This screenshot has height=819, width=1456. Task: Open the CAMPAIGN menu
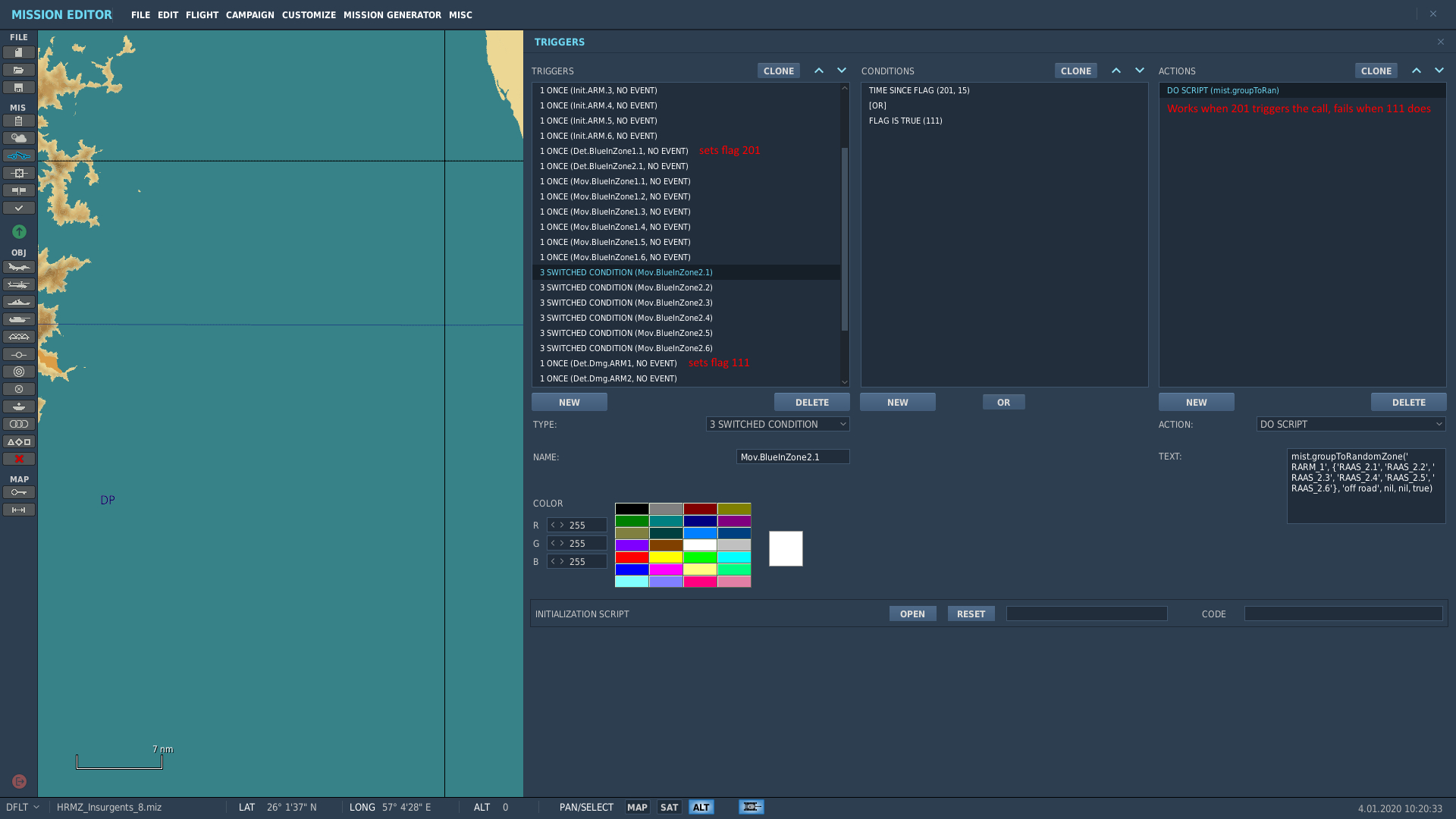click(249, 14)
